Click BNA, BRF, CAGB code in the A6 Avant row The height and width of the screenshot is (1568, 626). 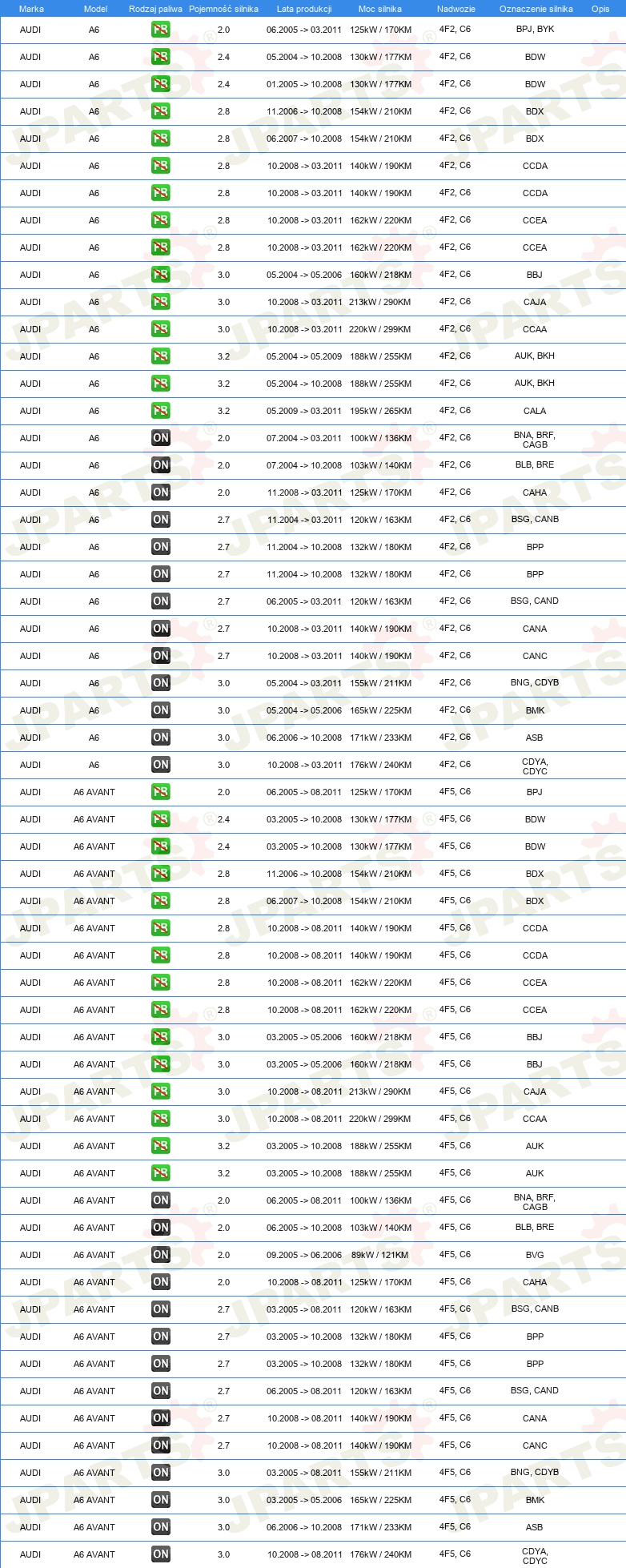pyautogui.click(x=535, y=1202)
